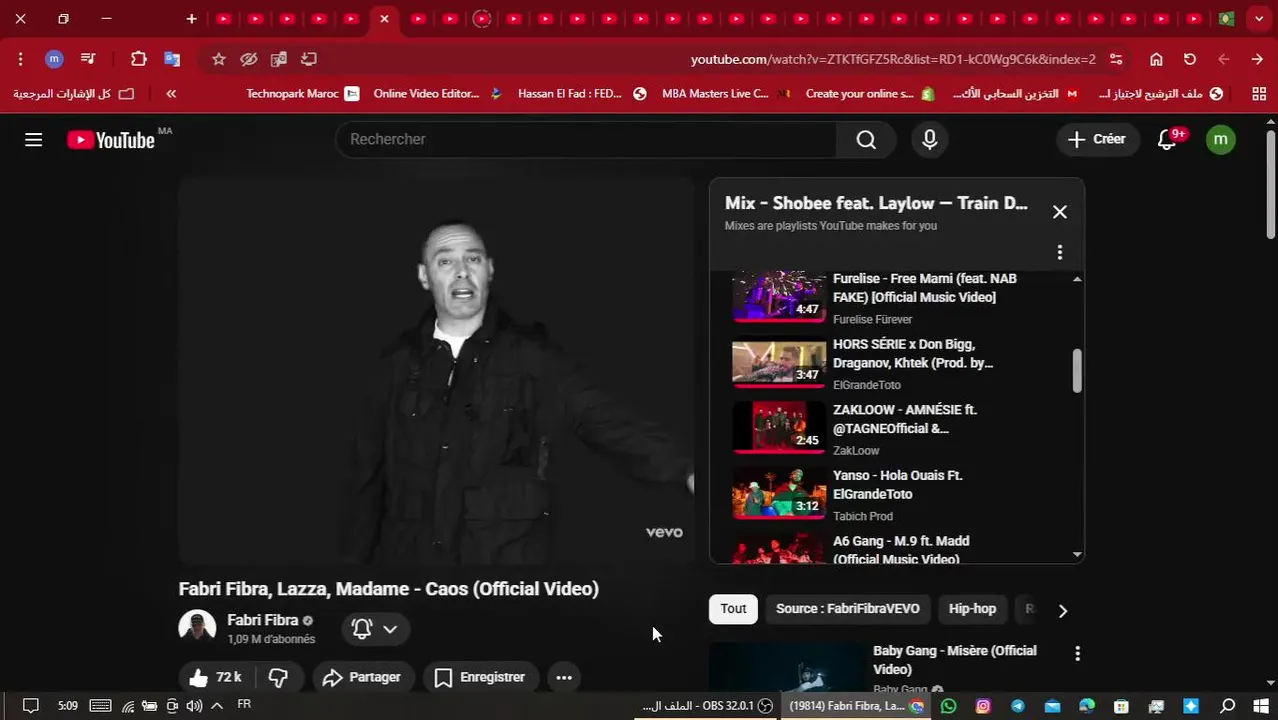The height and width of the screenshot is (720, 1278).
Task: Open browser extensions puzzle icon
Action: (x=138, y=59)
